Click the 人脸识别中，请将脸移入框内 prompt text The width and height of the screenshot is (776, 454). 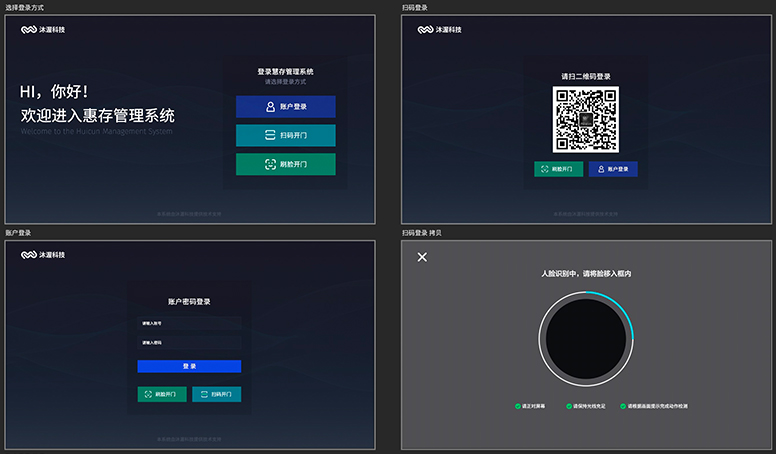pos(586,273)
